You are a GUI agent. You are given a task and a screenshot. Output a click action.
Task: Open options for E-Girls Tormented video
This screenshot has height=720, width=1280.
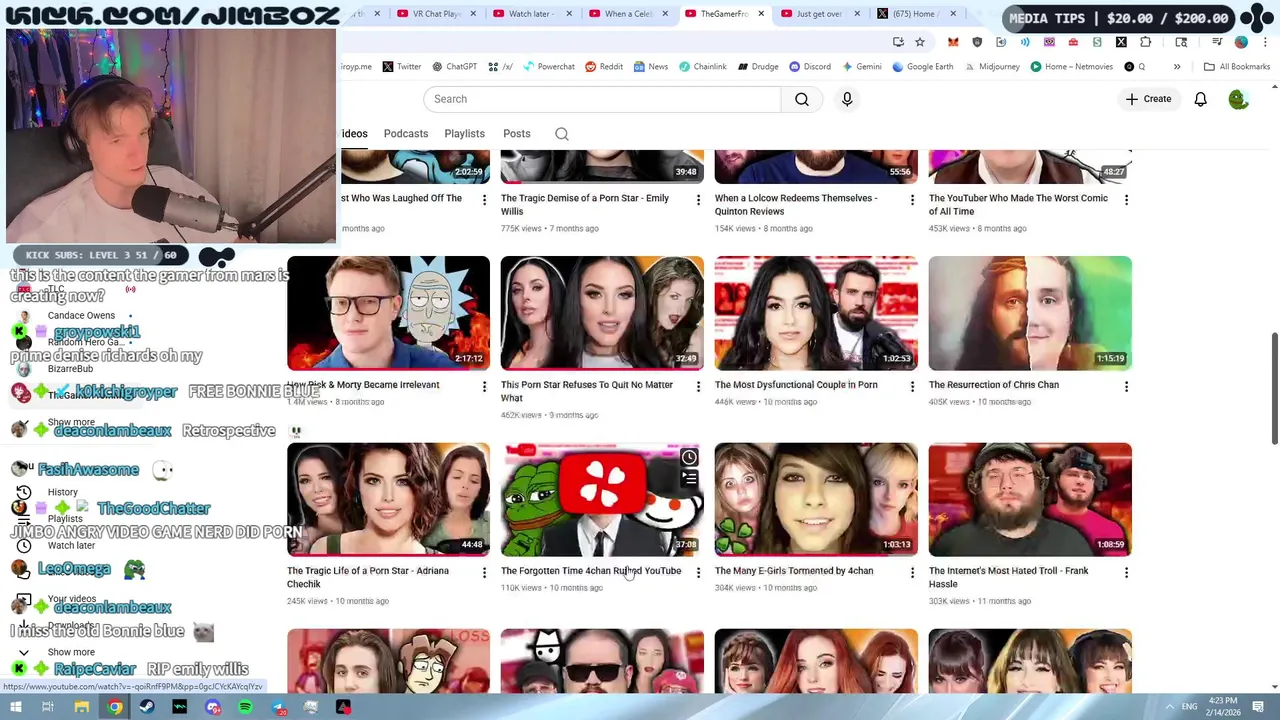point(912,573)
